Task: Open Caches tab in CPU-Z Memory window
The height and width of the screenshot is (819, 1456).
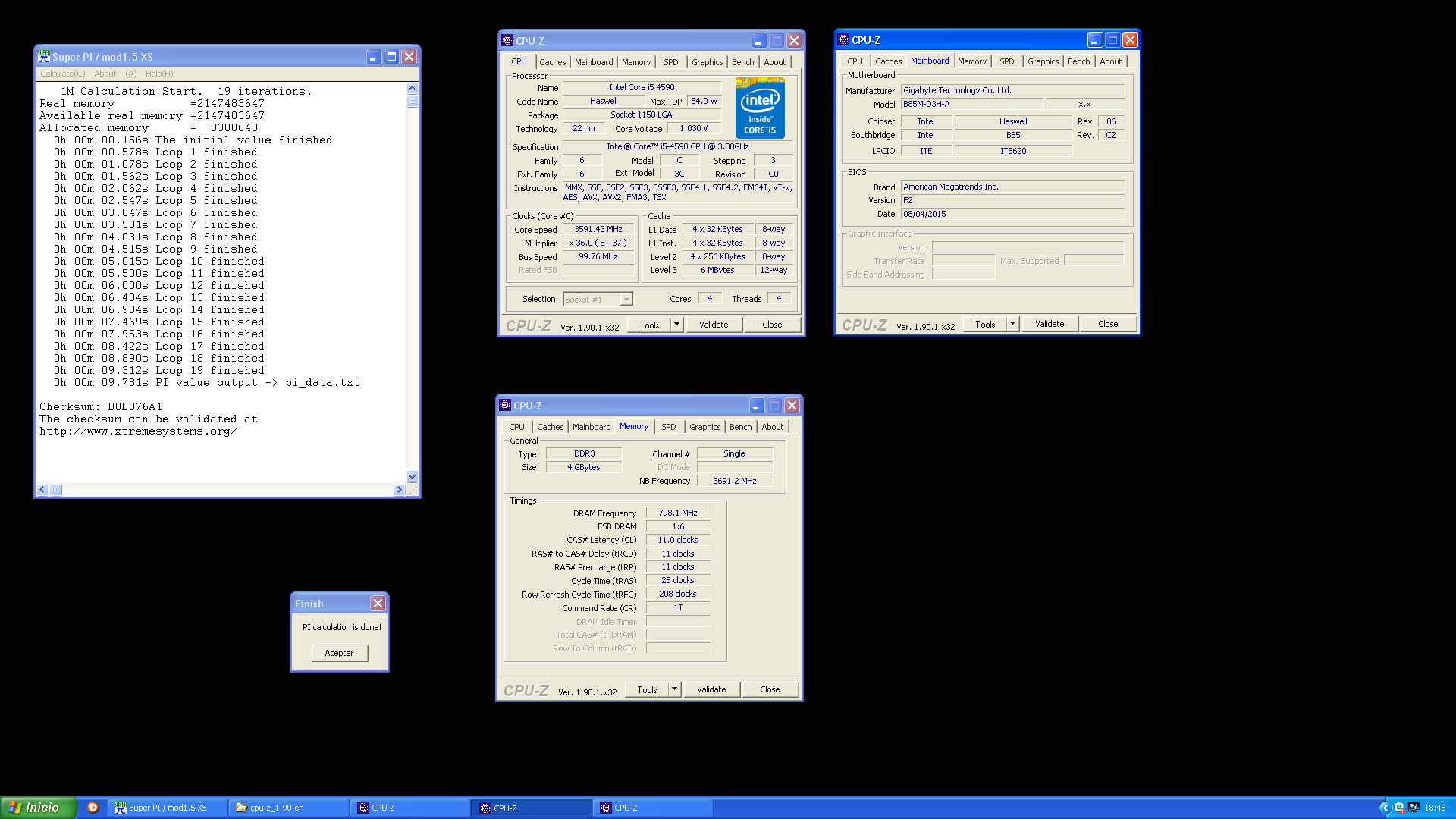Action: click(x=550, y=427)
